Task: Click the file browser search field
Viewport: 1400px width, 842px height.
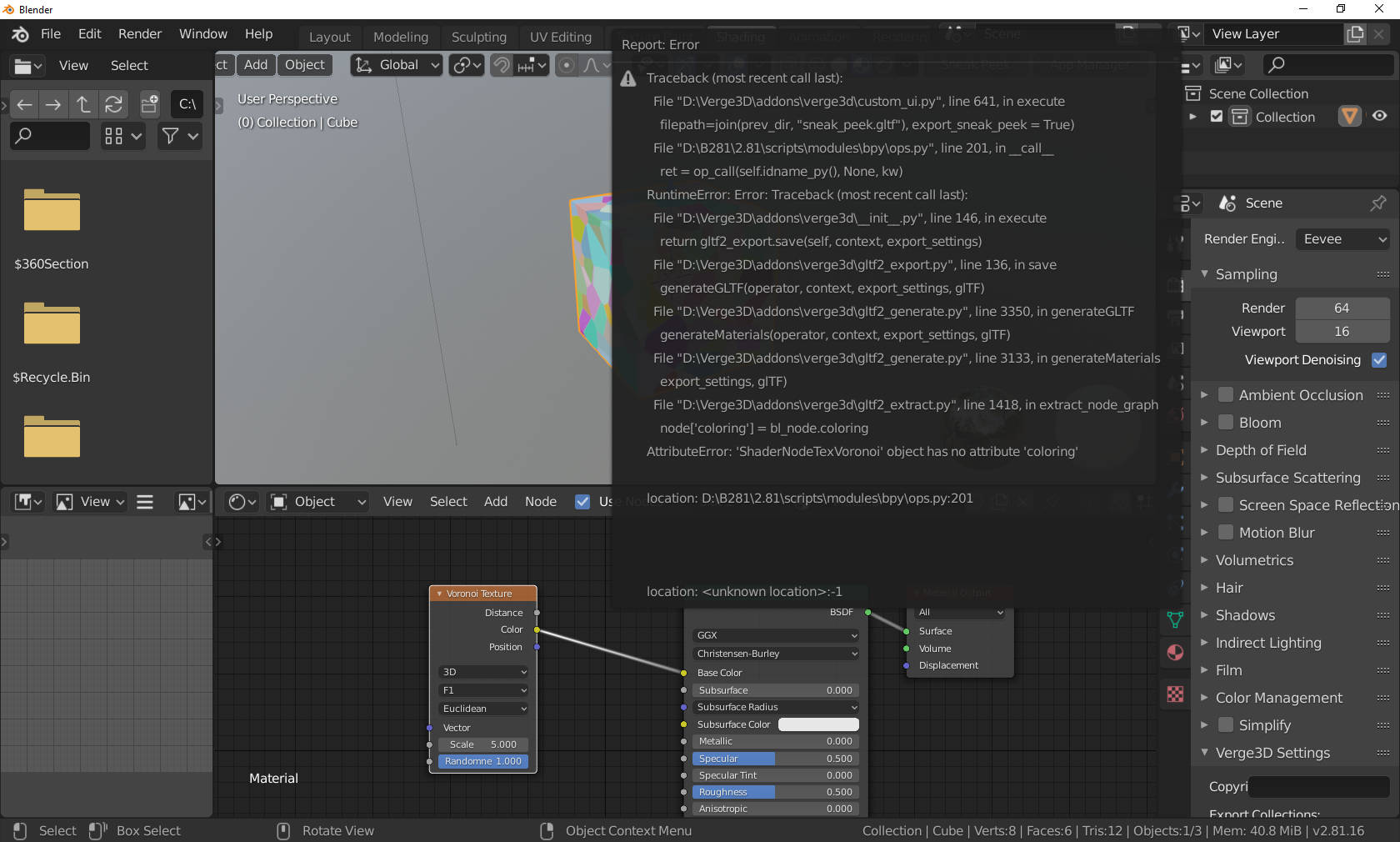Action: [50, 135]
